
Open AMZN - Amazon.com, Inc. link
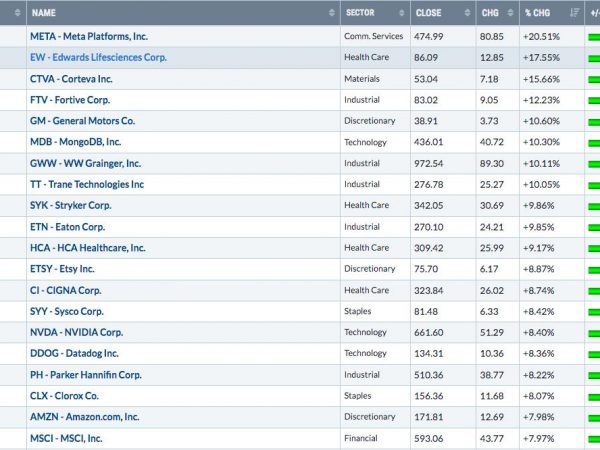85,417
